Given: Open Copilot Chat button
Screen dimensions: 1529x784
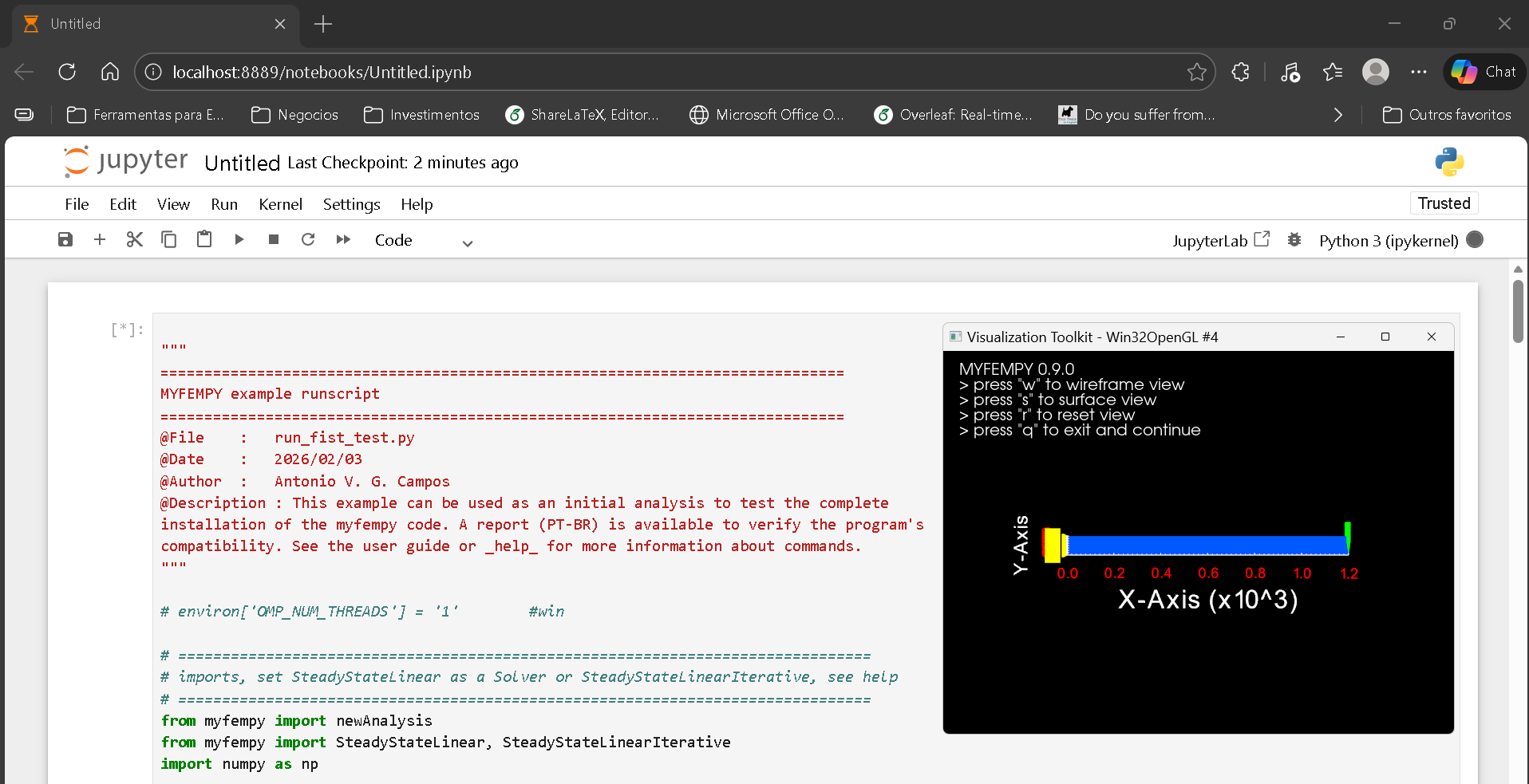Looking at the screenshot, I should click(1484, 72).
